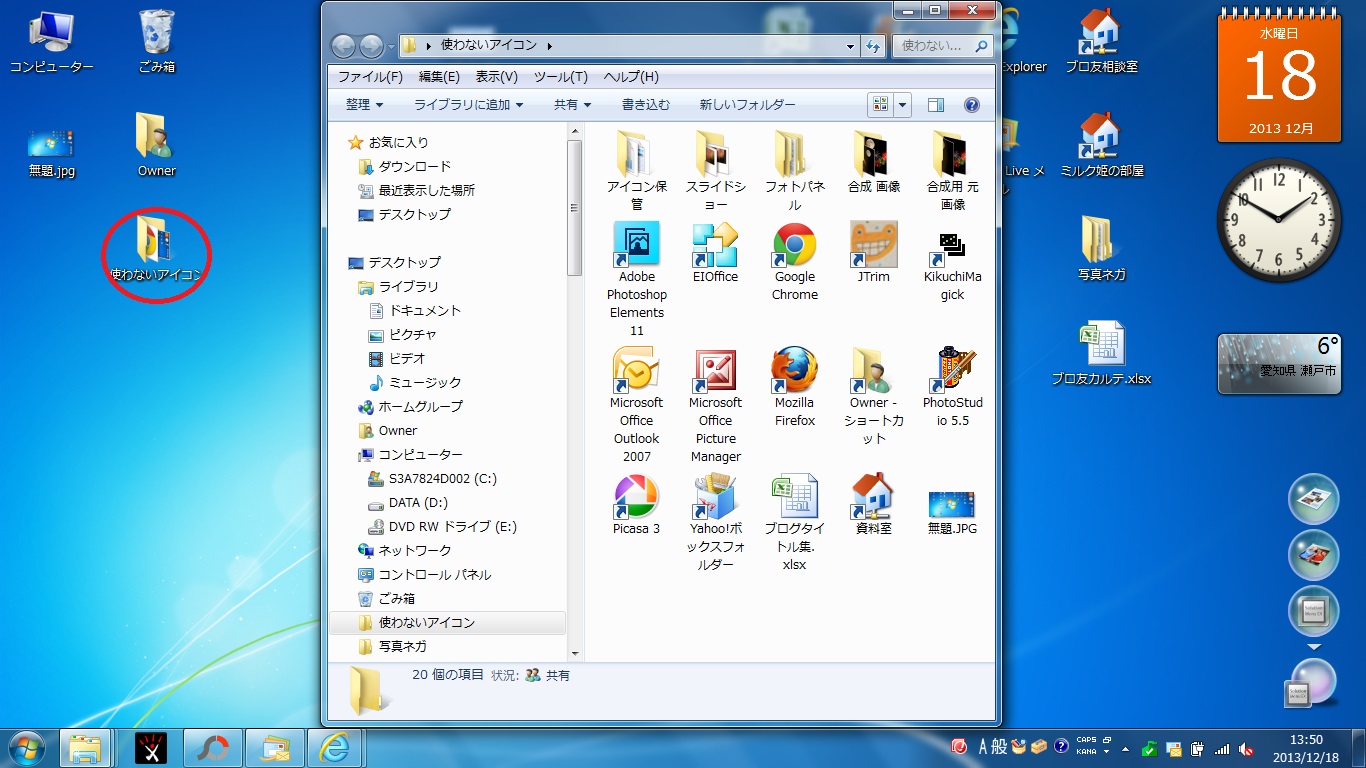
Task: Select ピクチャ library
Action: click(402, 334)
